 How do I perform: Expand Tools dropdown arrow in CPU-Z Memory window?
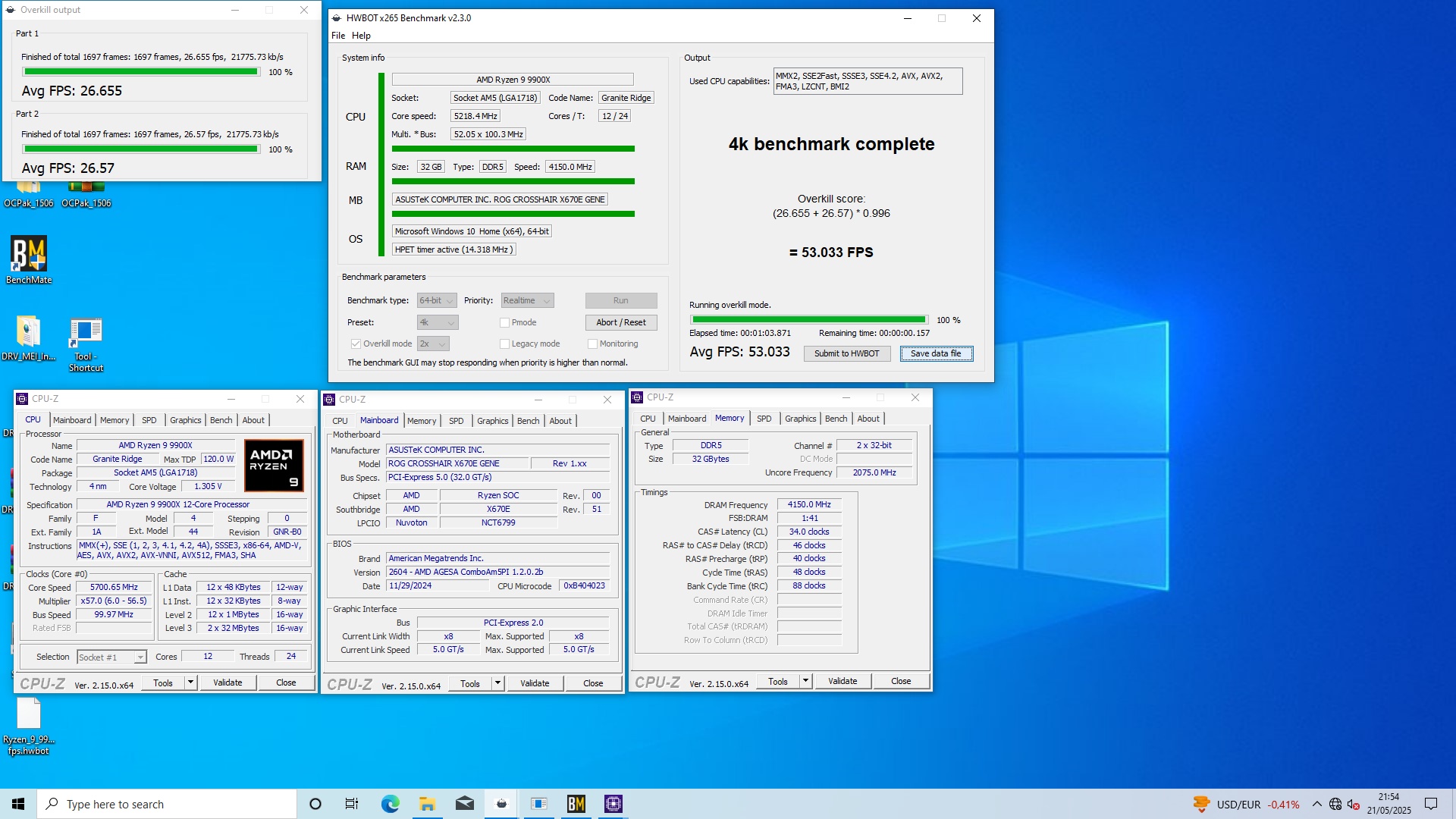pyautogui.click(x=805, y=681)
